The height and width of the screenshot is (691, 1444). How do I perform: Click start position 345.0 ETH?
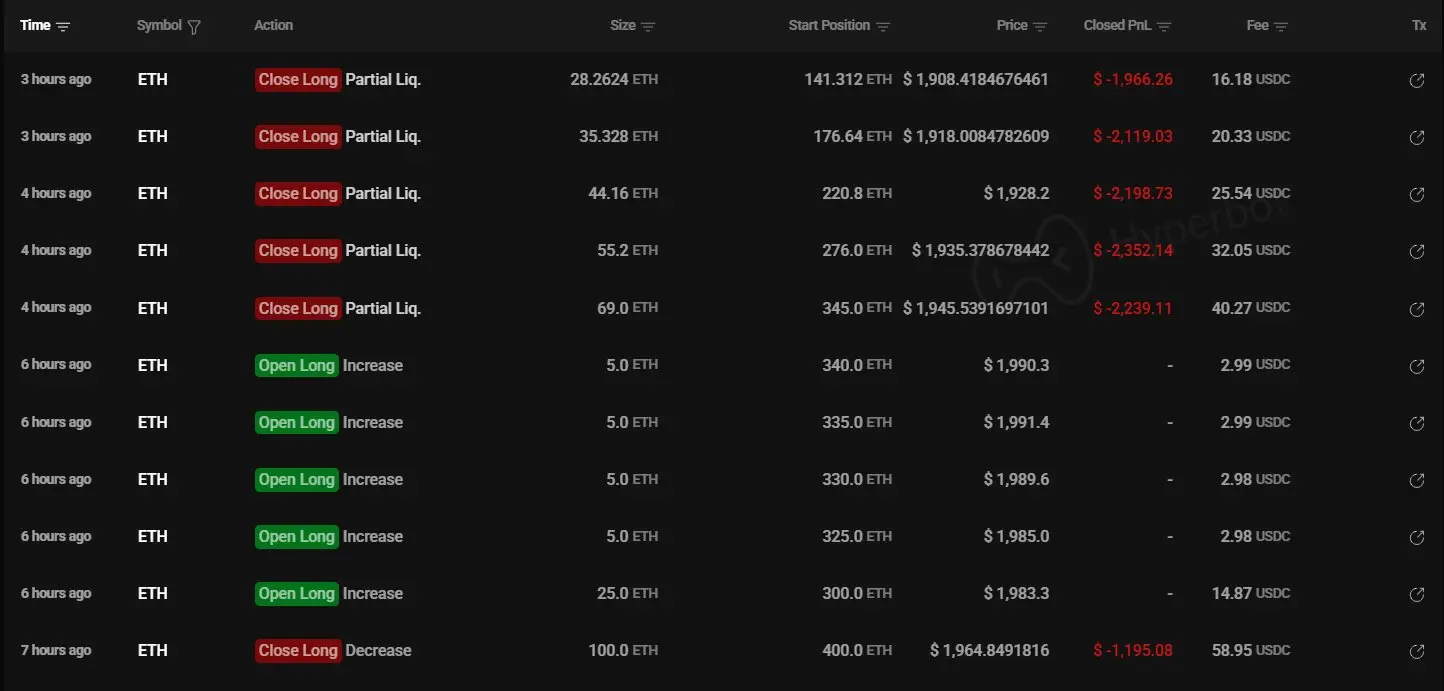857,308
